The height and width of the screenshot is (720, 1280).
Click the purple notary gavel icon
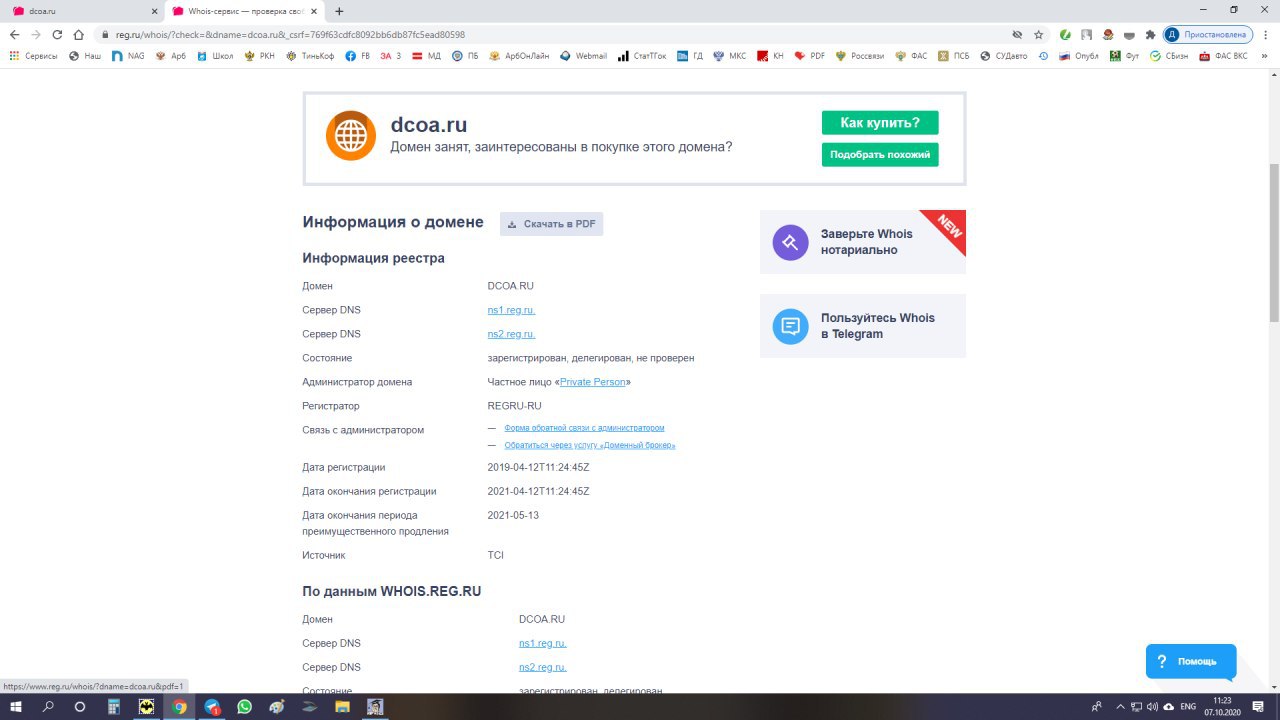[x=790, y=242]
